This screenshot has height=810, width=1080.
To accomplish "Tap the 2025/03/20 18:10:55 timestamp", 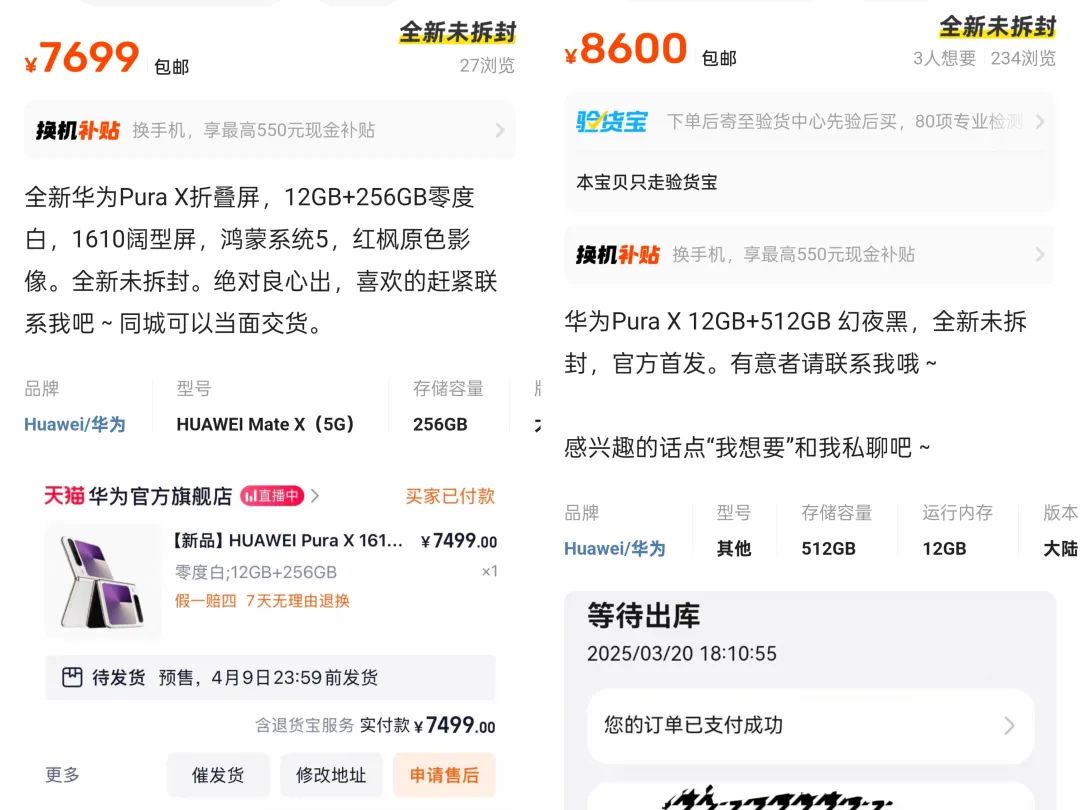I will (682, 654).
